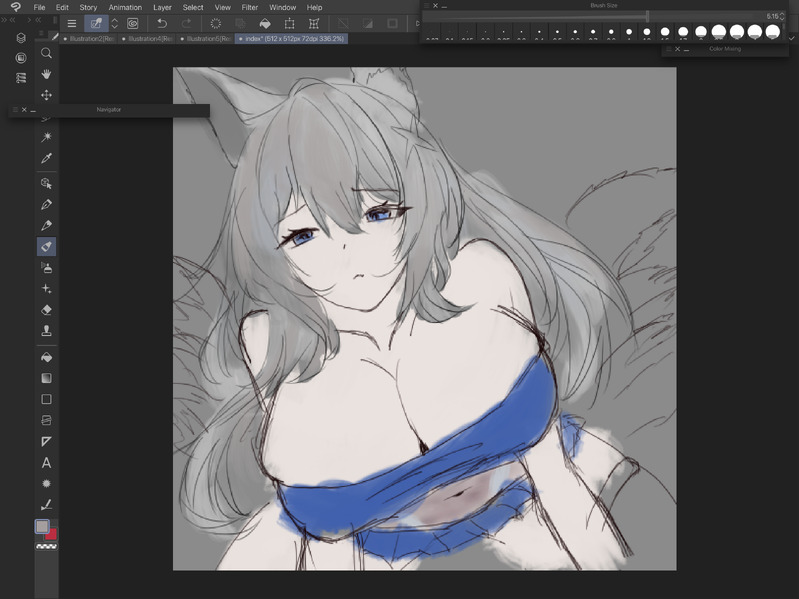
Task: Open the list-style palette dock icon
Action: click(x=21, y=78)
